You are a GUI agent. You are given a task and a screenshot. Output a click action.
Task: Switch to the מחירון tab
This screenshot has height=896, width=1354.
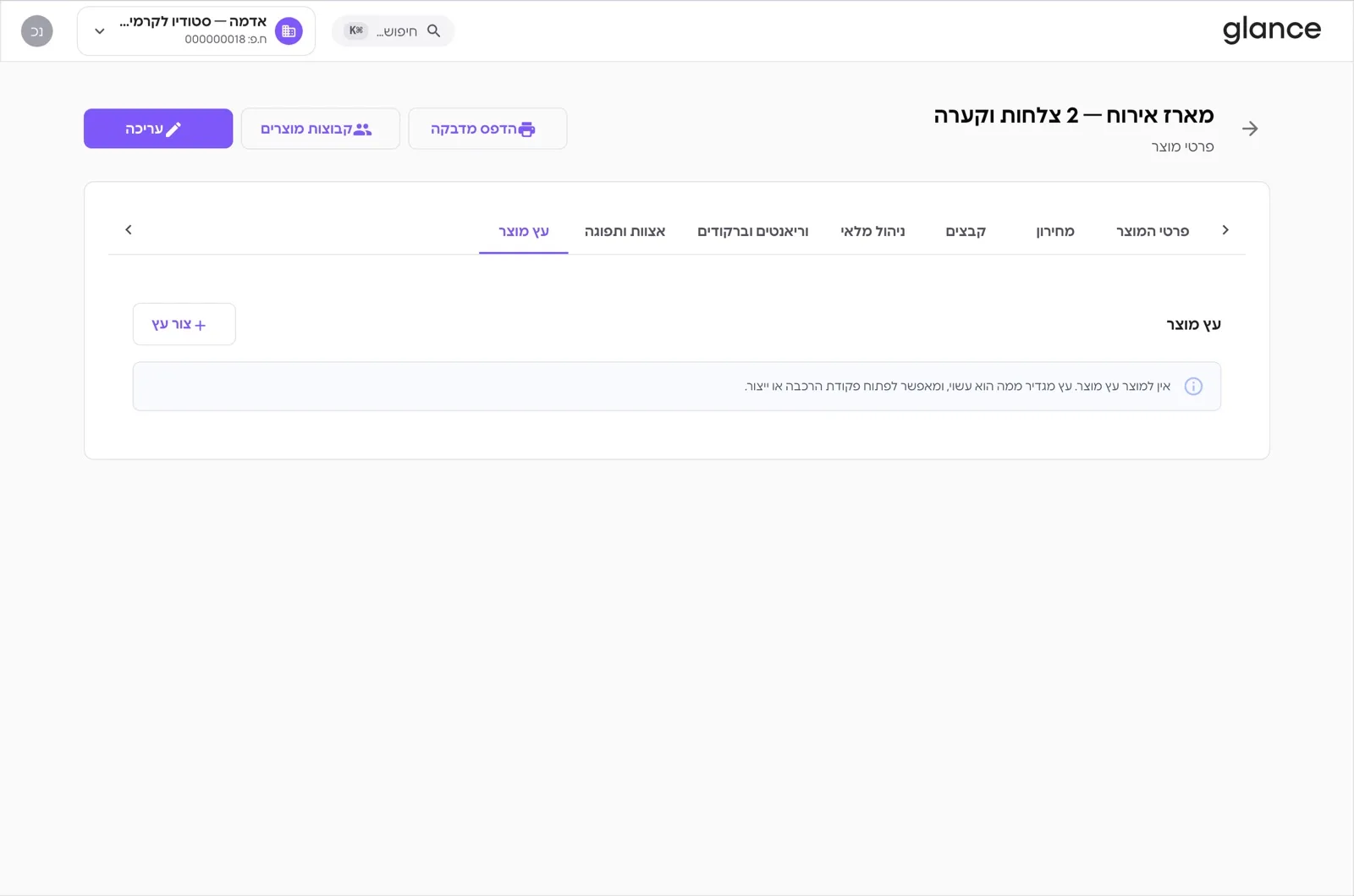pyautogui.click(x=1054, y=231)
